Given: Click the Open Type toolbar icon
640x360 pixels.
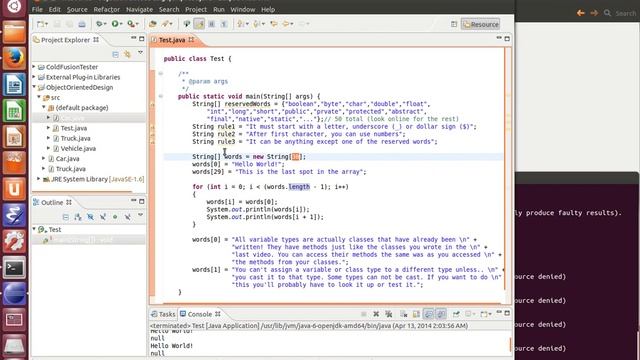Looking at the screenshot, I should pyautogui.click(x=153, y=24).
